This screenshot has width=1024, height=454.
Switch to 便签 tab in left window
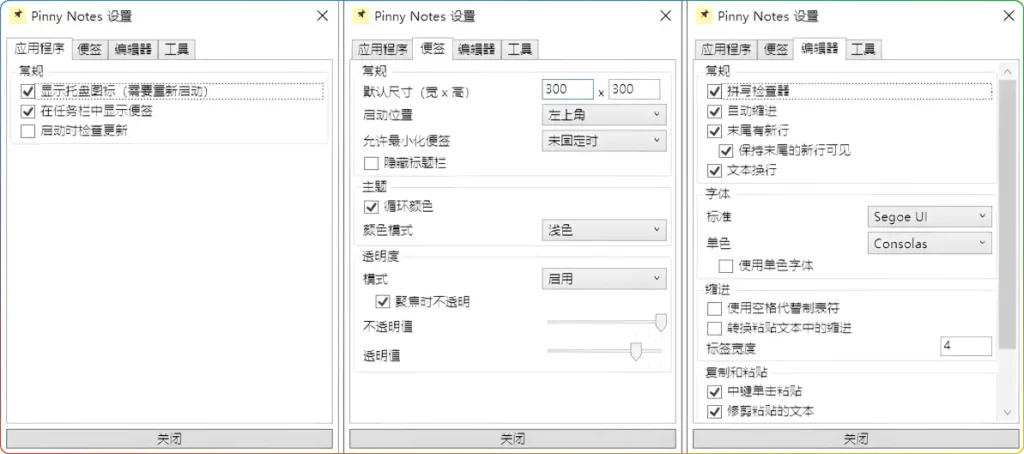click(90, 49)
